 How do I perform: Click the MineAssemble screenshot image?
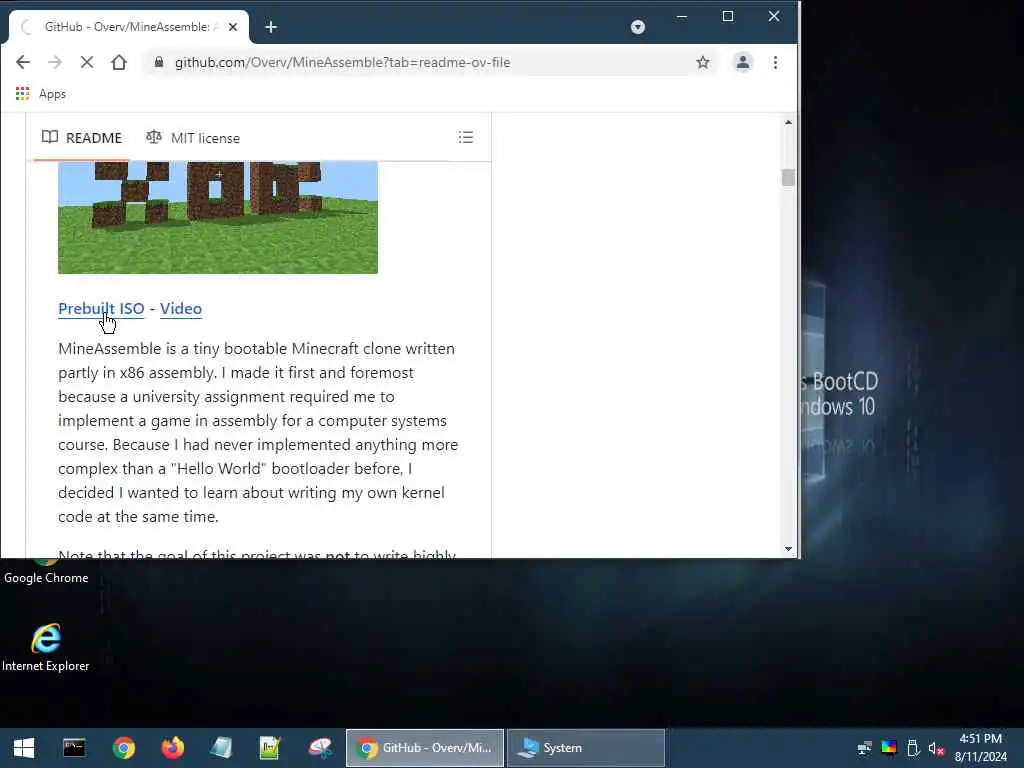click(x=218, y=217)
